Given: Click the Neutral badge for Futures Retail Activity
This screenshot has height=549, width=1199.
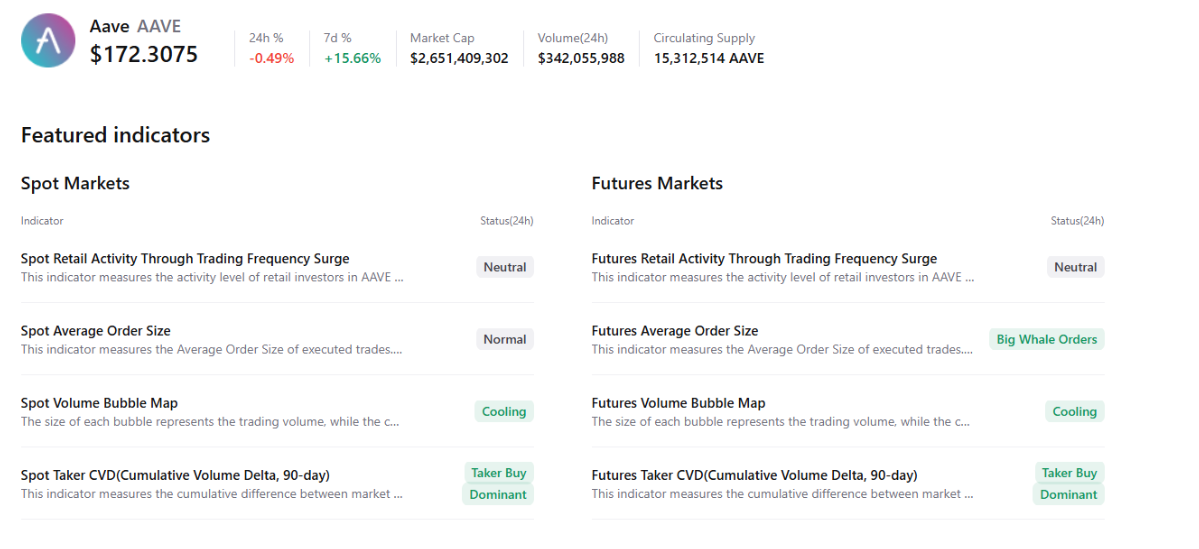Looking at the screenshot, I should 1076,267.
